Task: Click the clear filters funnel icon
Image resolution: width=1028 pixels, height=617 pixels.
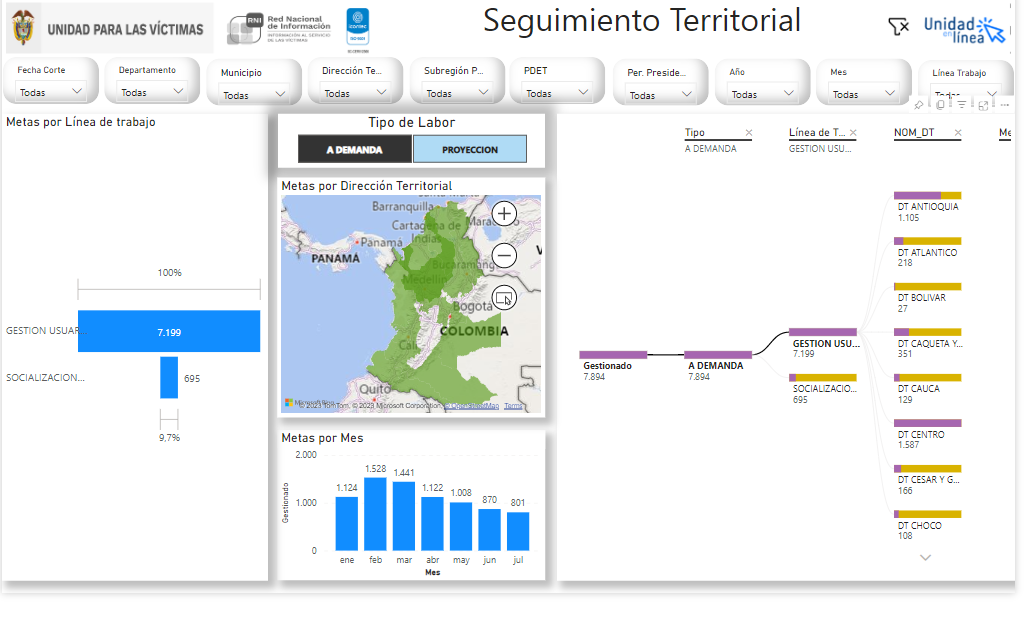Action: [898, 27]
